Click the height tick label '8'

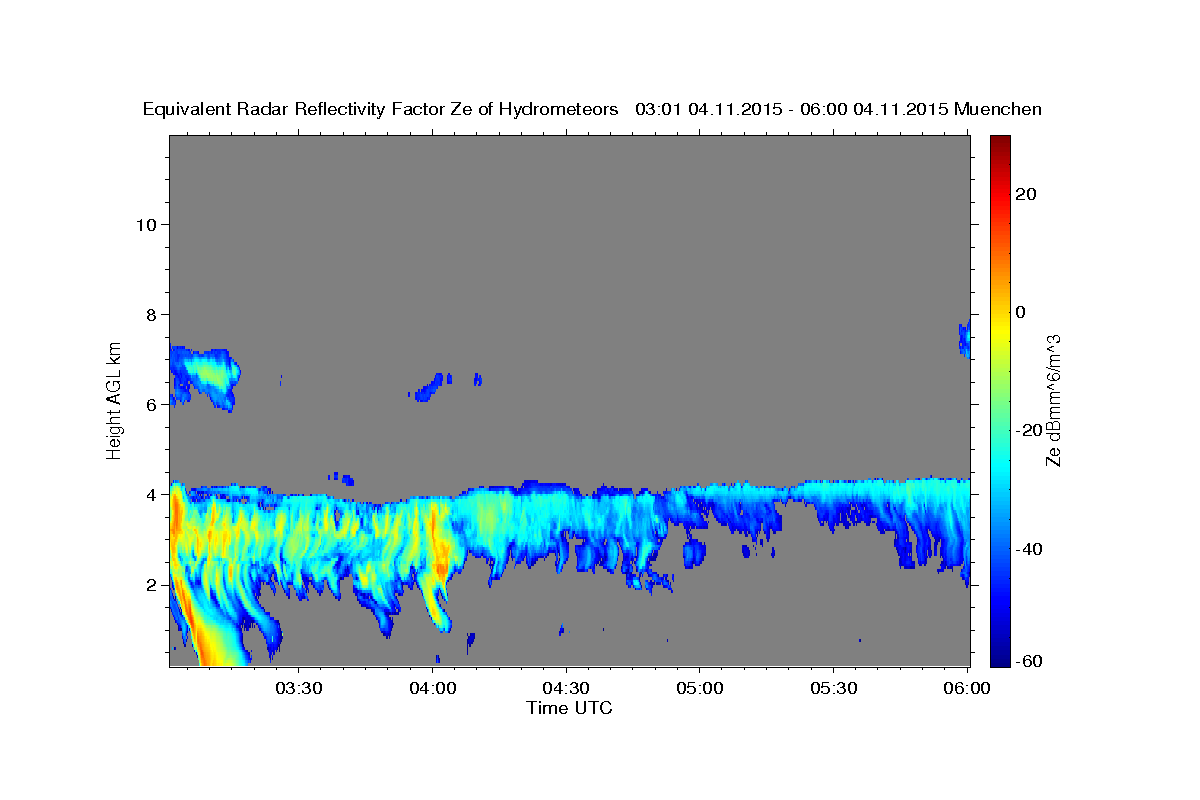[x=151, y=315]
